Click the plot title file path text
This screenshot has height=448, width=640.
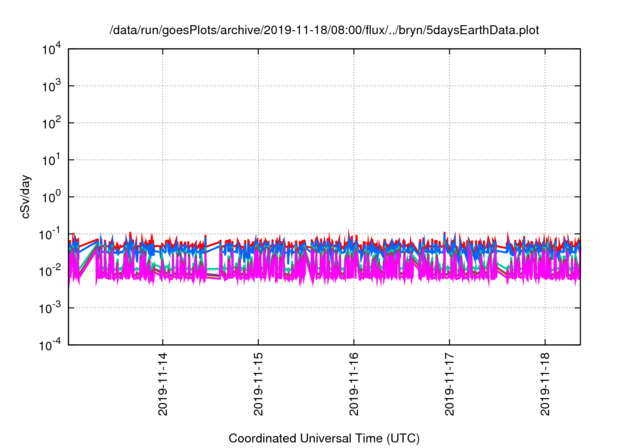[324, 30]
